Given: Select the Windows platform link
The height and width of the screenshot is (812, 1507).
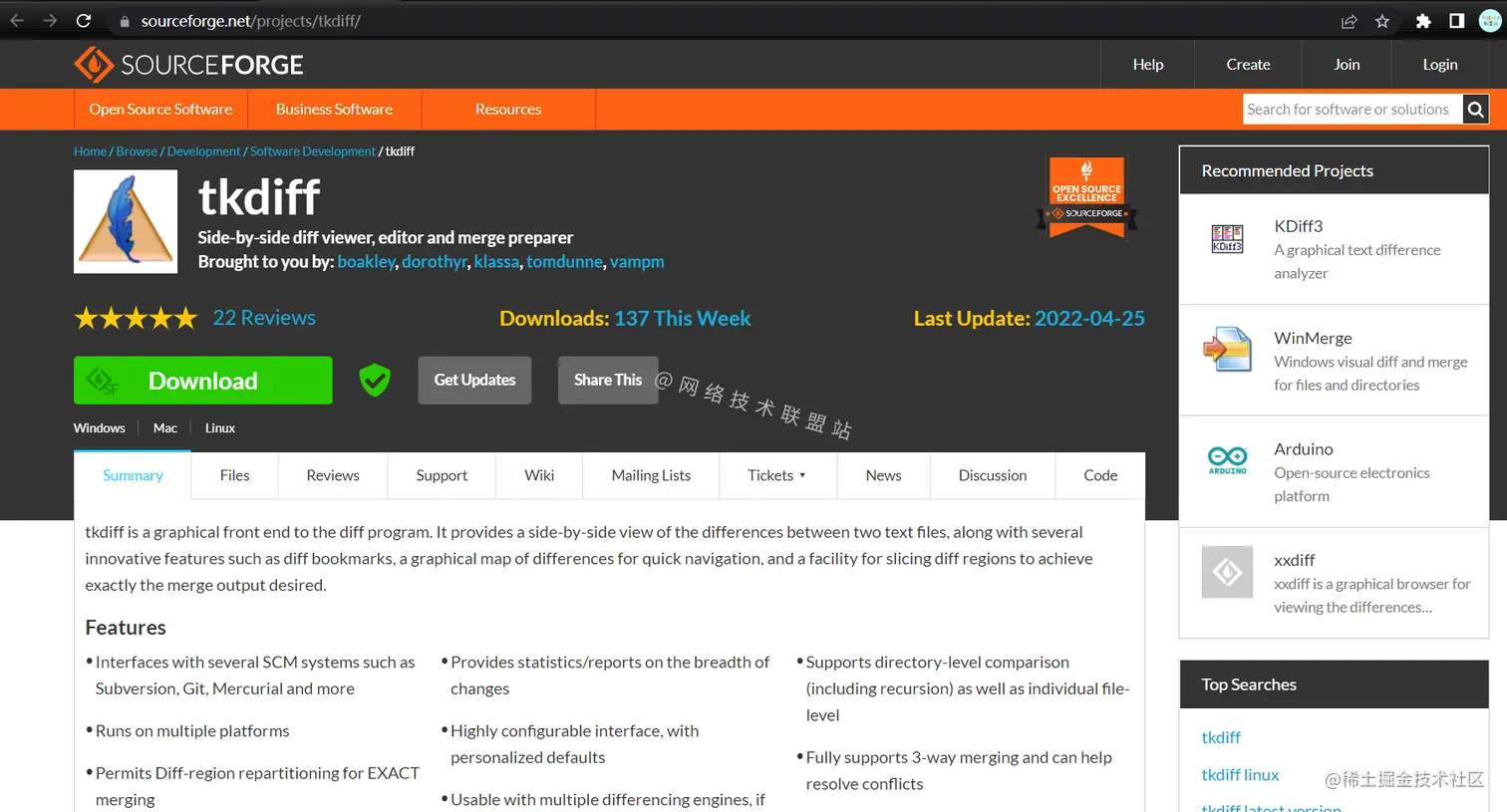Looking at the screenshot, I should (x=100, y=428).
